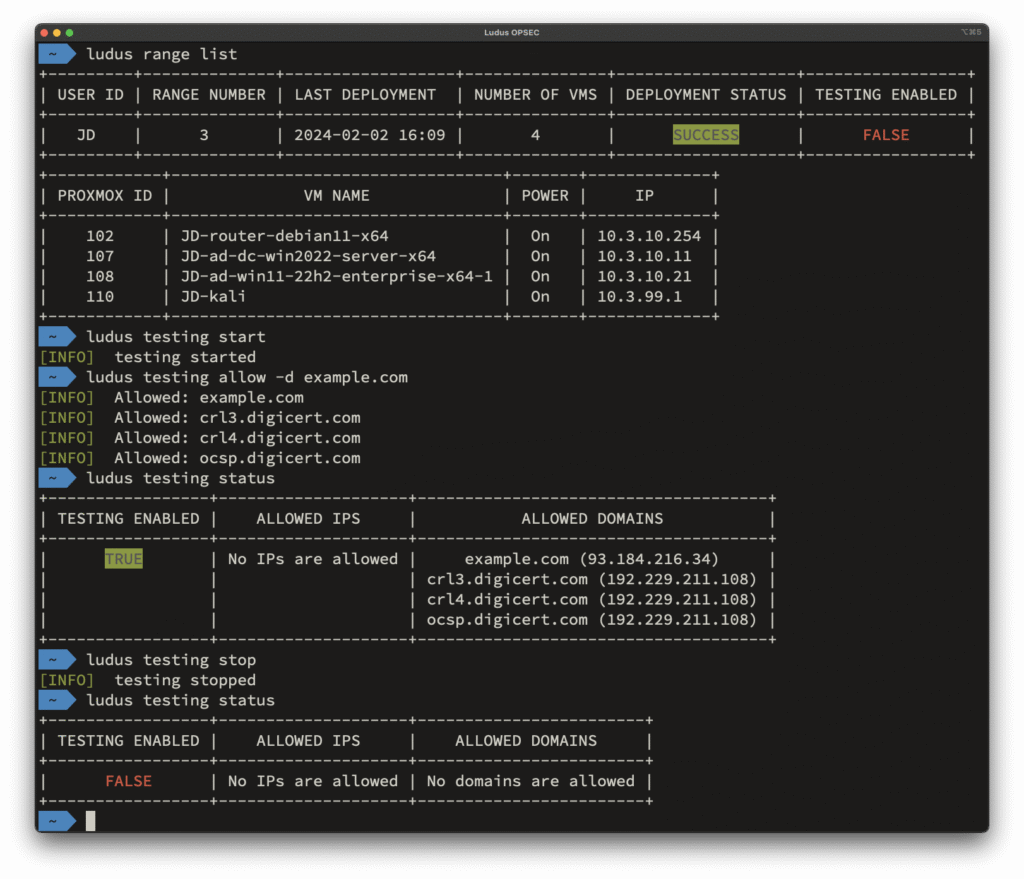Select the JD-ad-dc-win2022-server-x64 VM name
The image size is (1024, 879).
[308, 256]
